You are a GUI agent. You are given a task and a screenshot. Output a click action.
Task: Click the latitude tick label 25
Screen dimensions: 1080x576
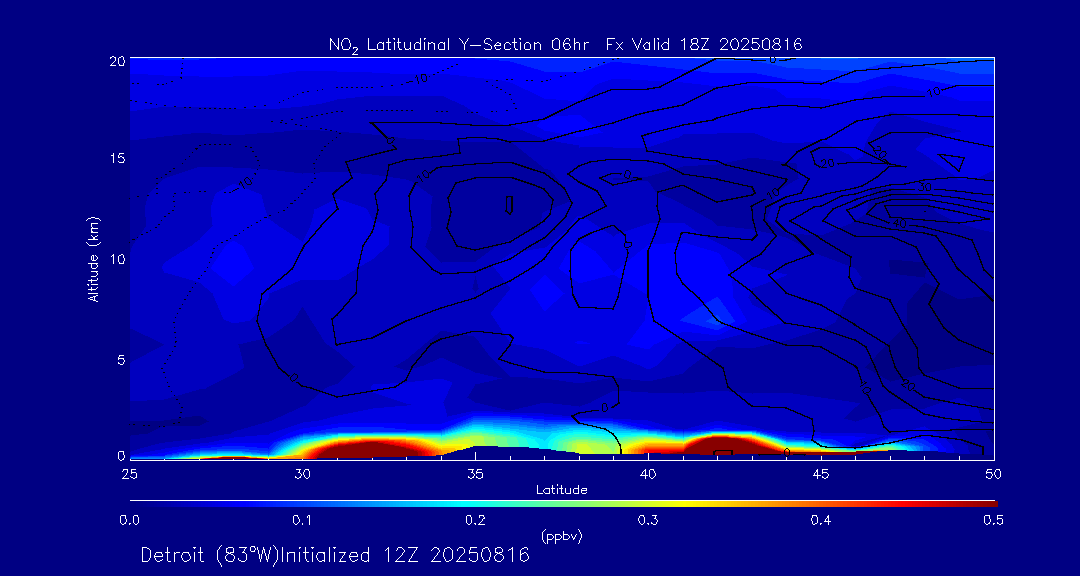tap(129, 474)
